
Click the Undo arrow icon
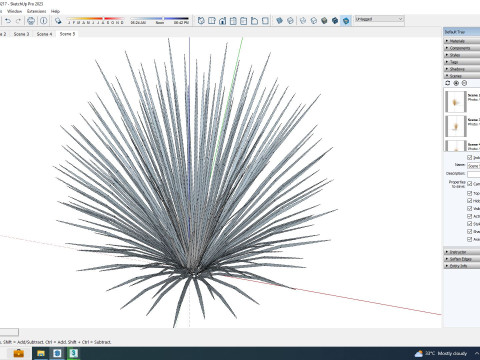click(8, 21)
